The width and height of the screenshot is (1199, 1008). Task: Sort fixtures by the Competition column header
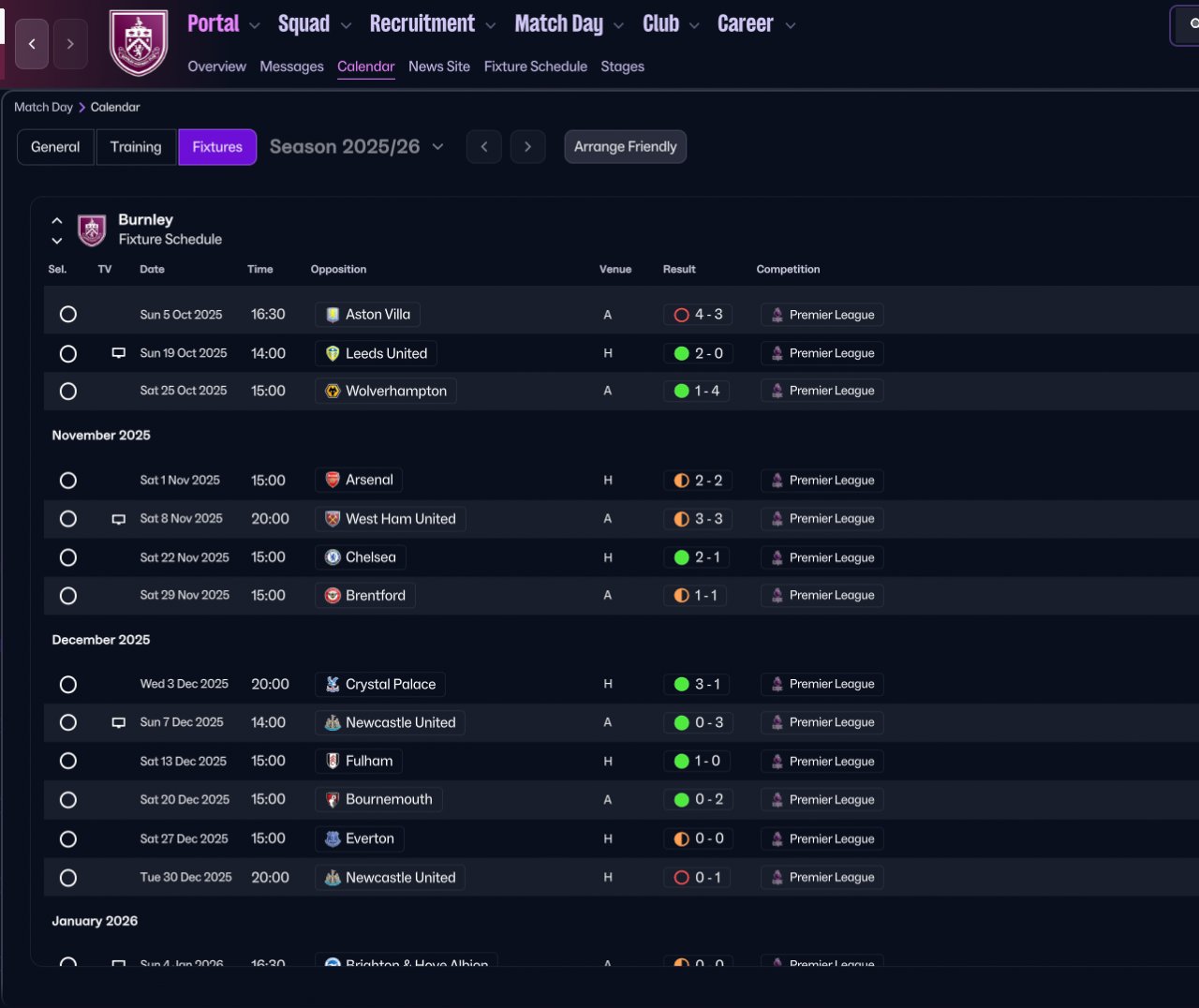point(789,270)
